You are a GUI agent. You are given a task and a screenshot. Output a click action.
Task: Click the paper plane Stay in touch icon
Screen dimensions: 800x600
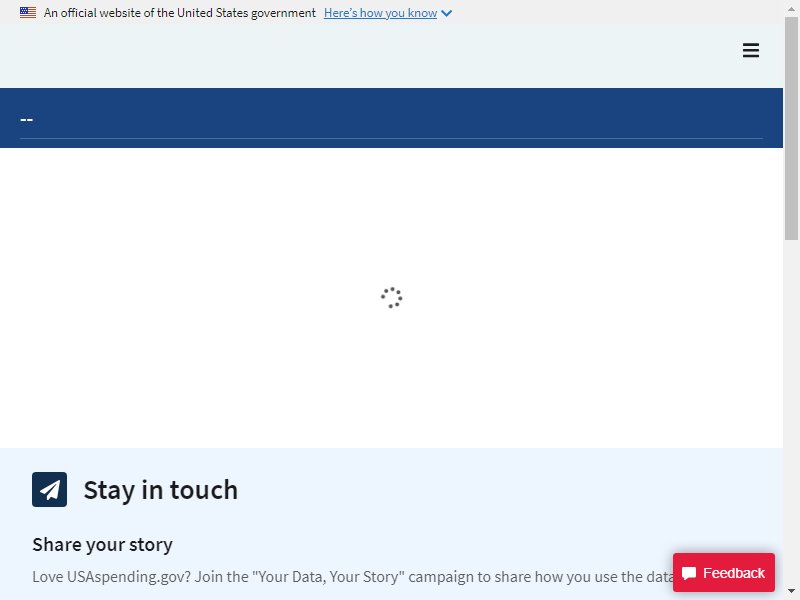coord(49,489)
